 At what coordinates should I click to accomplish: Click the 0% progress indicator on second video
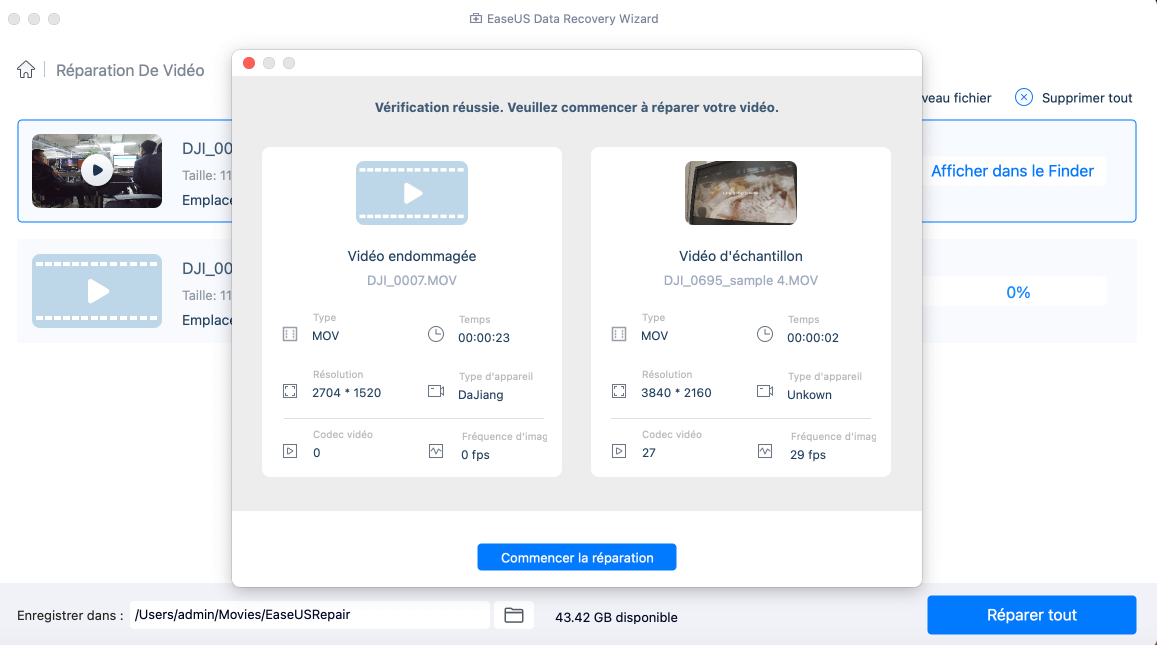pyautogui.click(x=1018, y=292)
